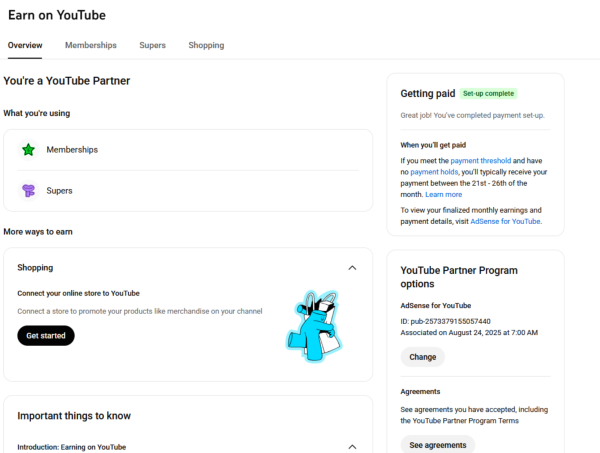Follow the payment threshold link
The image size is (600, 453).
(x=480, y=160)
